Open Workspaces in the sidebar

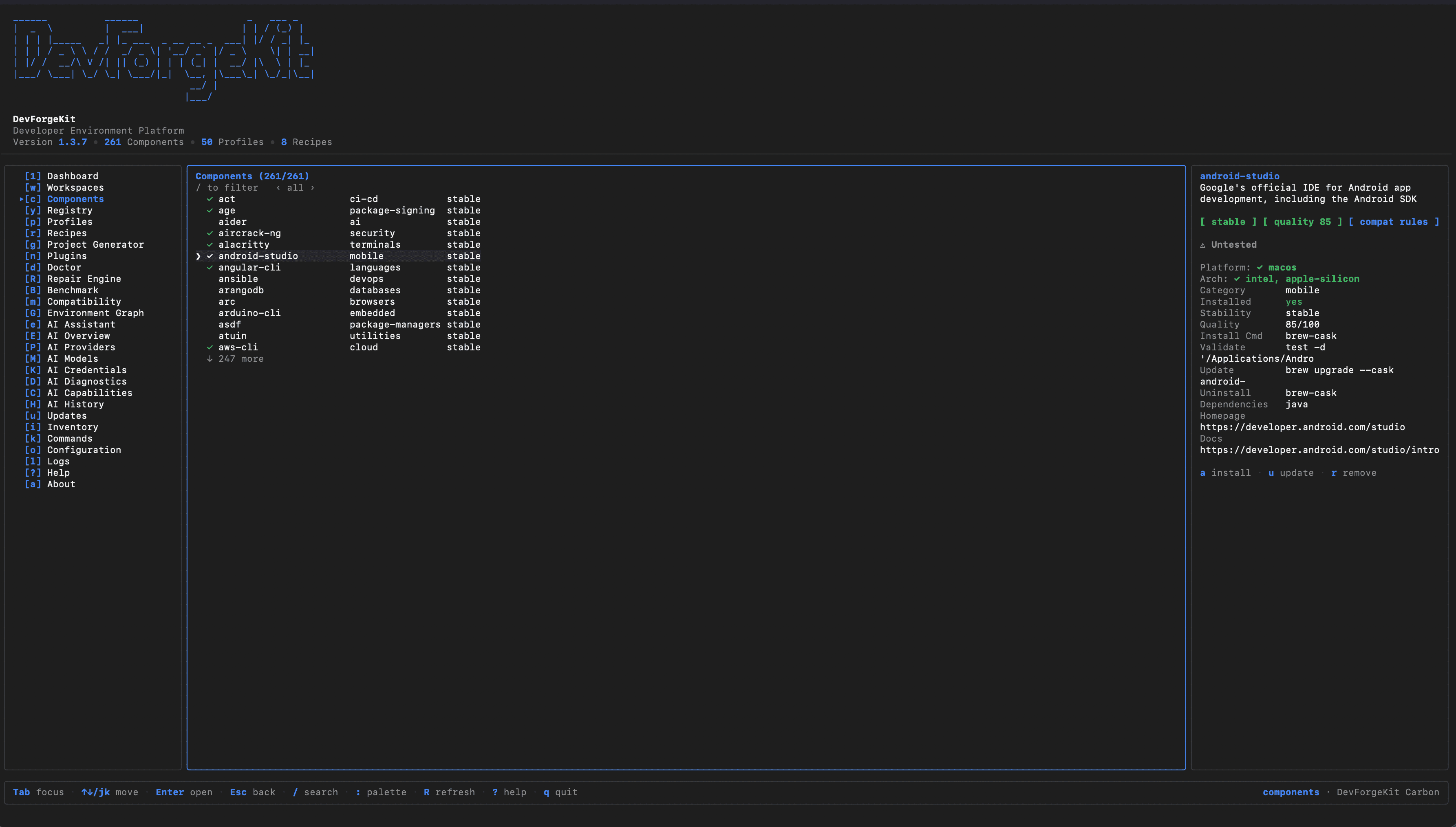(64, 187)
